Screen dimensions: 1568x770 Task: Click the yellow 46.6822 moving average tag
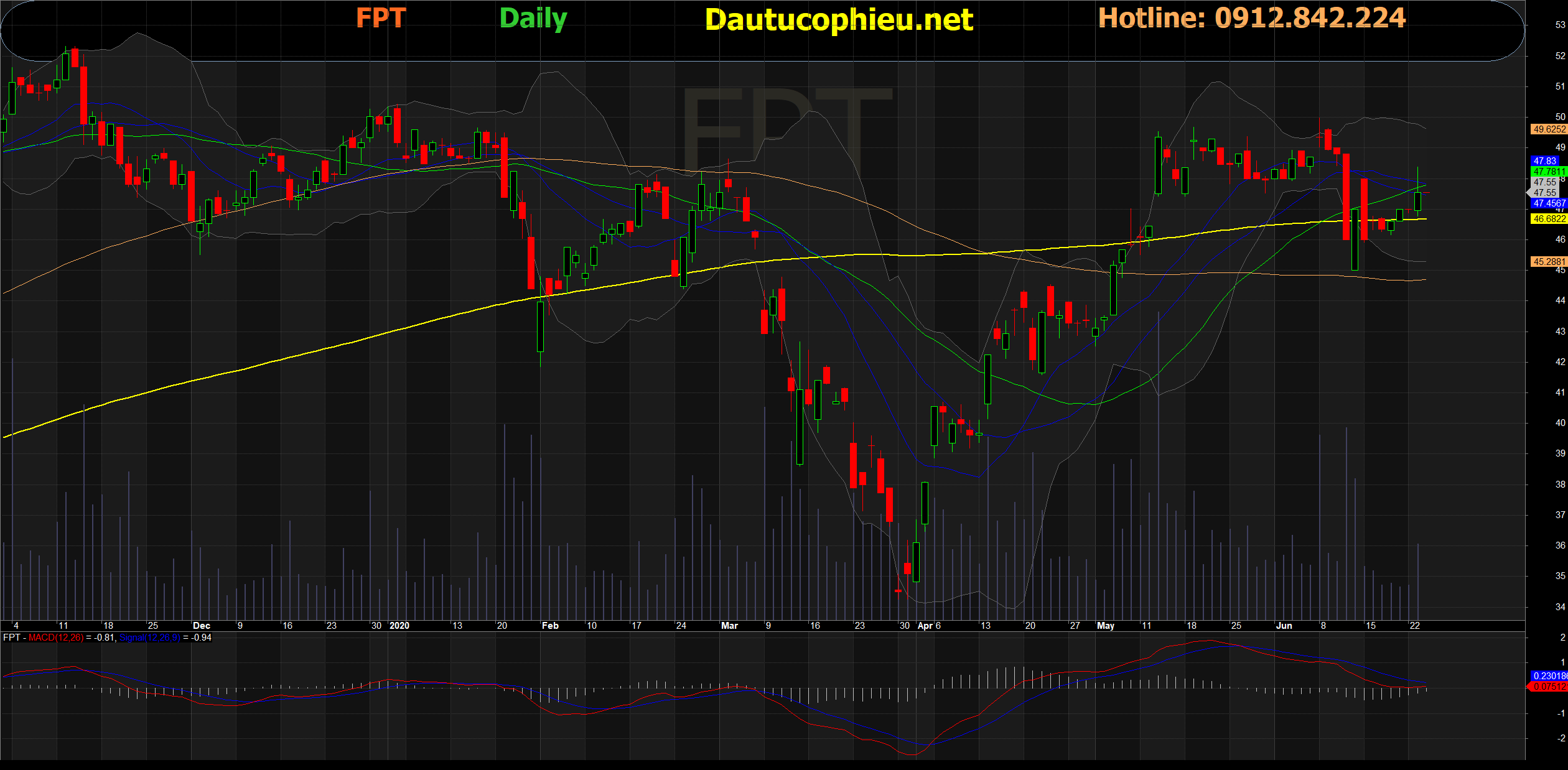(x=1548, y=219)
